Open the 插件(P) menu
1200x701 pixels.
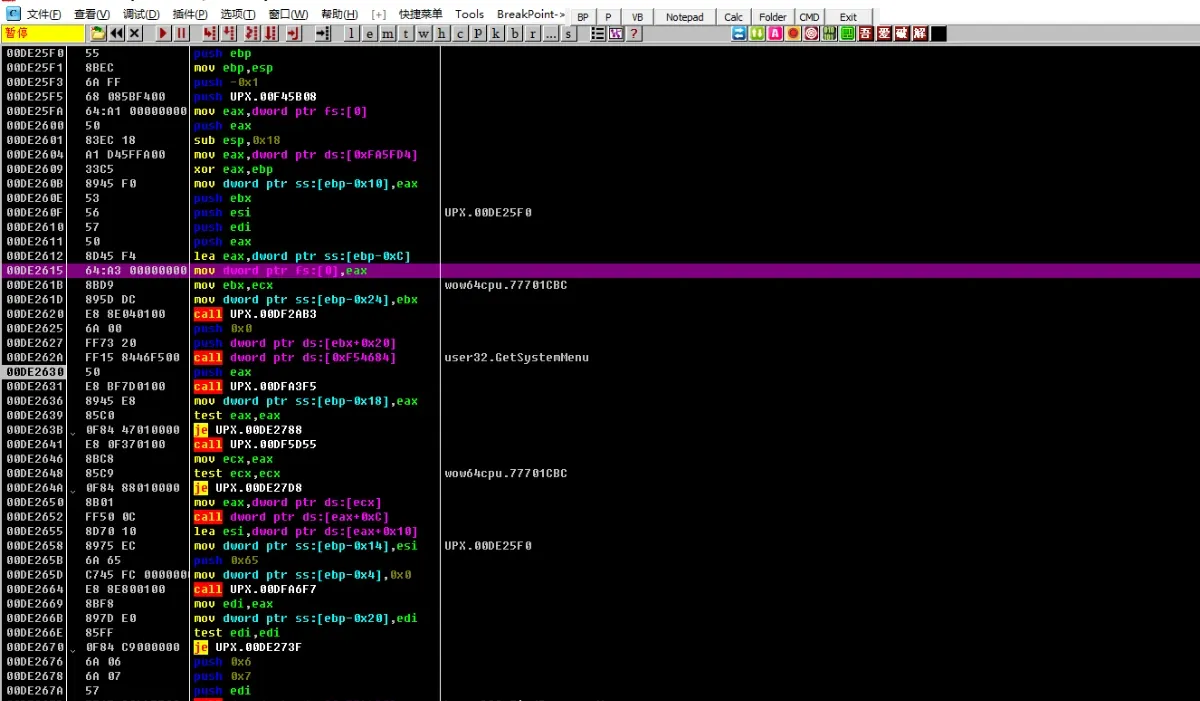pos(190,15)
